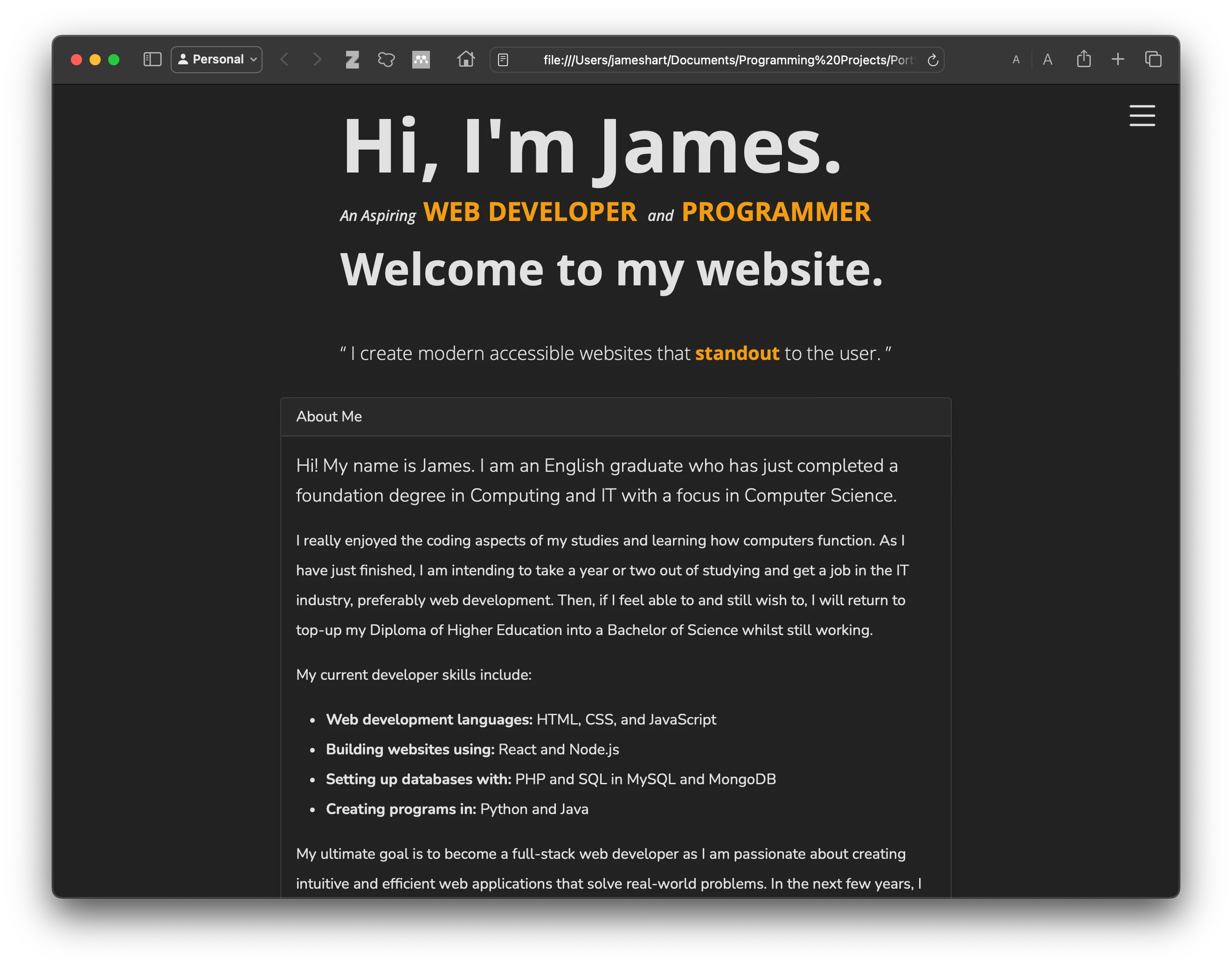Open the Share menu
The width and height of the screenshot is (1232, 967).
click(x=1083, y=59)
